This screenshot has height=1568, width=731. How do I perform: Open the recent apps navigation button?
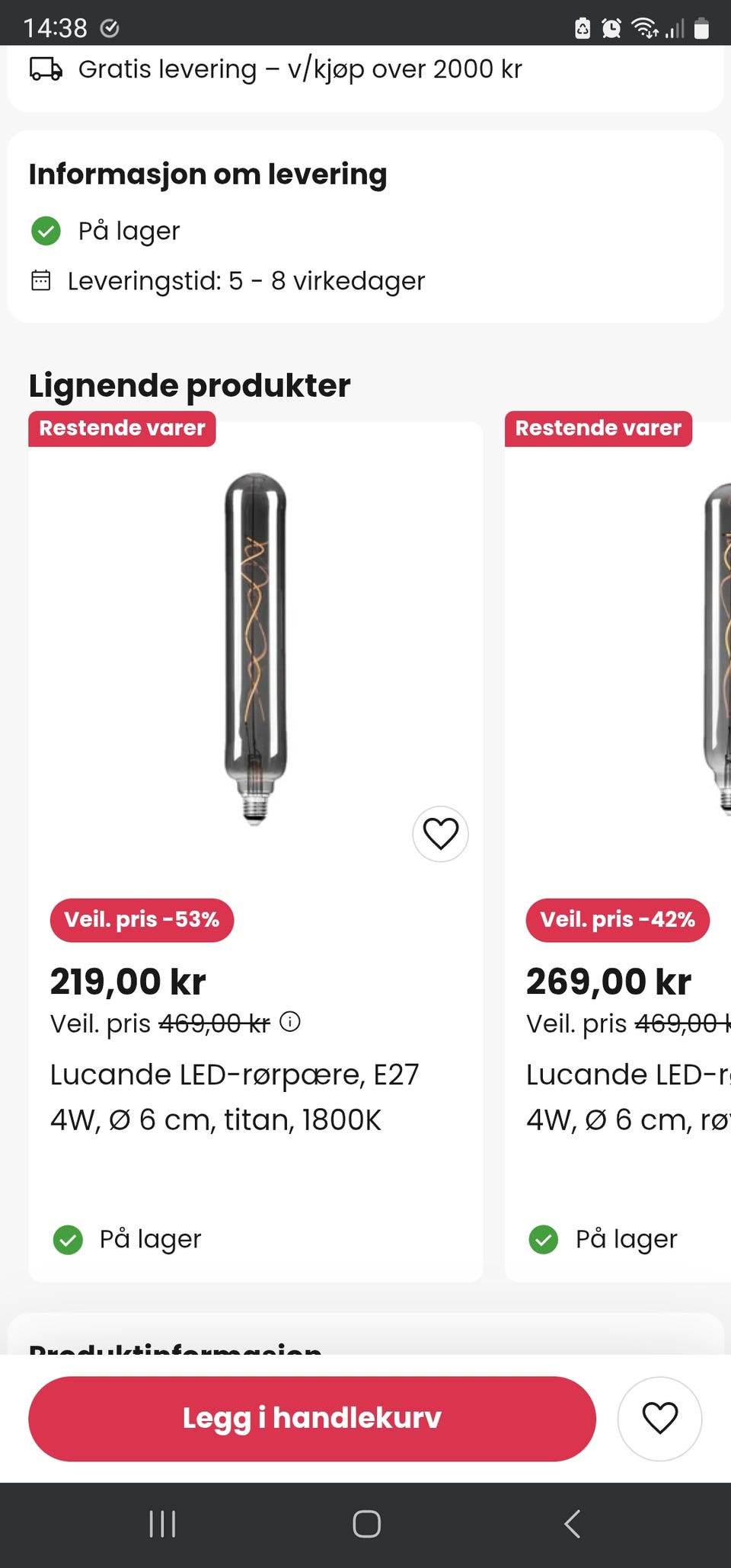[162, 1524]
